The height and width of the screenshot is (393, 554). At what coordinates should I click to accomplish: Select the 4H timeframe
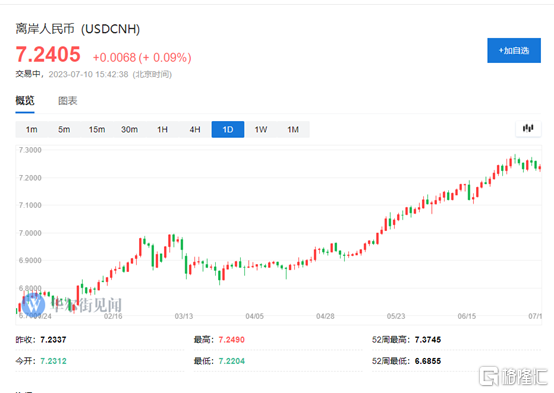click(195, 129)
